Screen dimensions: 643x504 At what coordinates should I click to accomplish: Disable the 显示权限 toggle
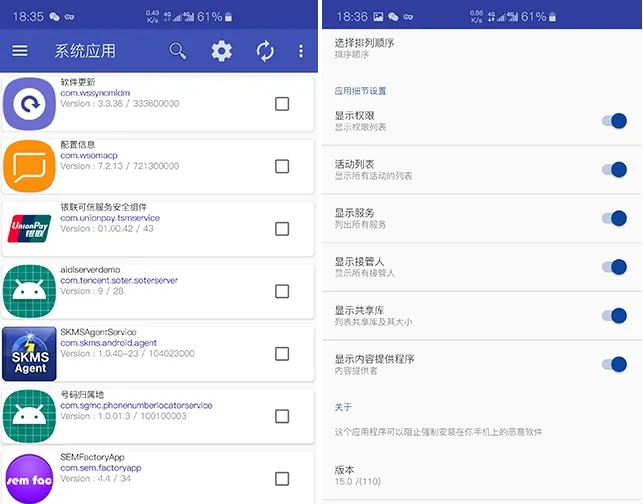coord(614,121)
